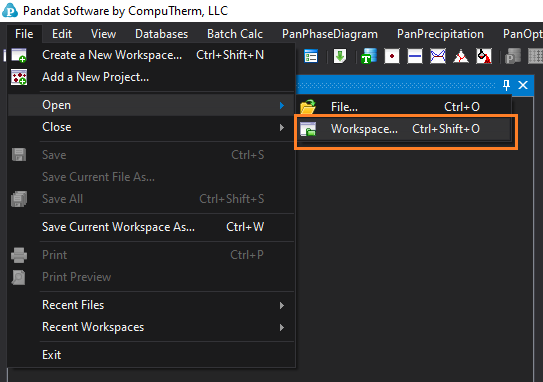Image resolution: width=543 pixels, height=382 pixels.
Task: Click the Print menu entry
Action: click(x=151, y=255)
